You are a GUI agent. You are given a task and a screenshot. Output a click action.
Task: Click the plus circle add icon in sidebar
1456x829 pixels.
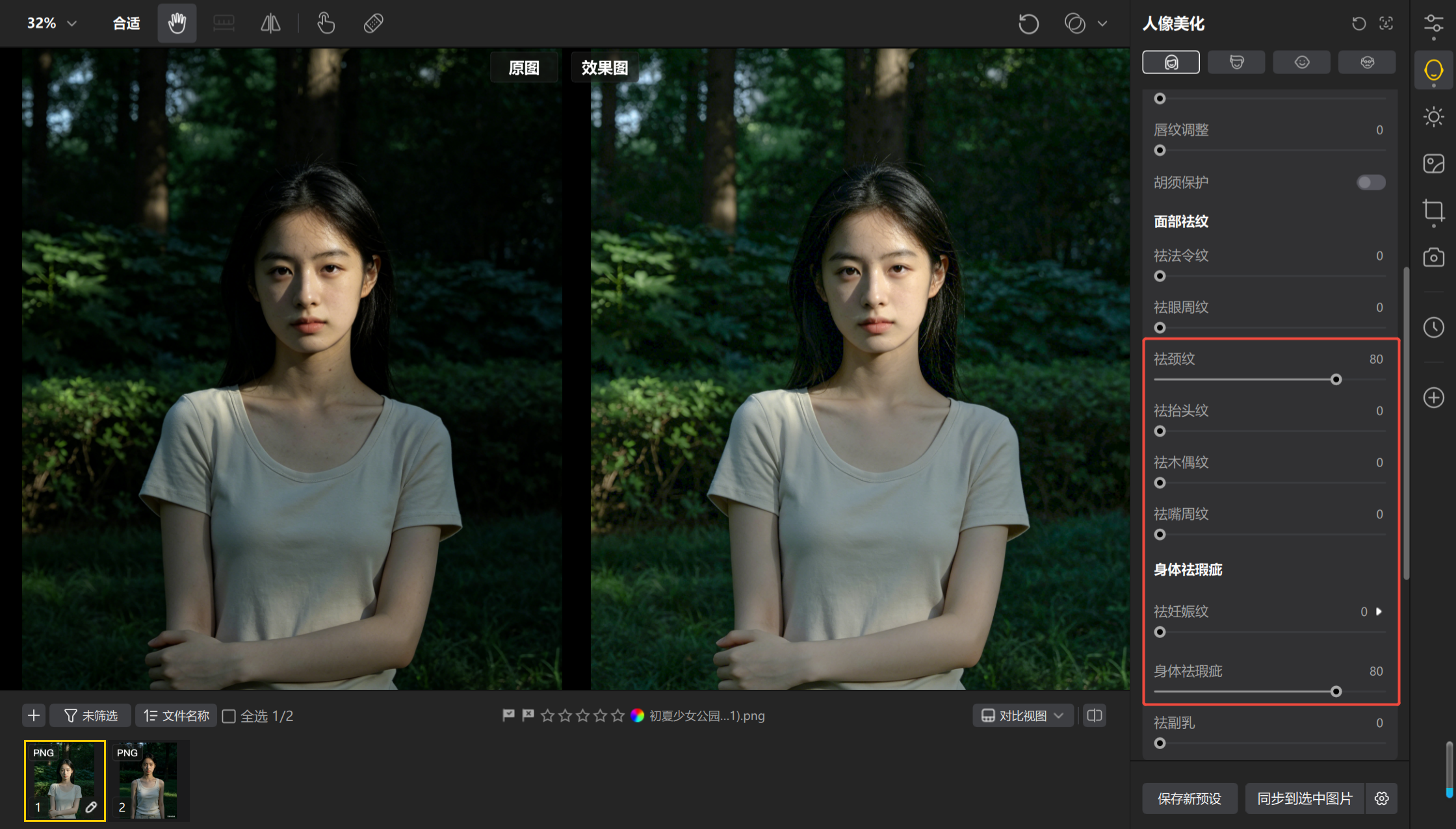pyautogui.click(x=1433, y=397)
